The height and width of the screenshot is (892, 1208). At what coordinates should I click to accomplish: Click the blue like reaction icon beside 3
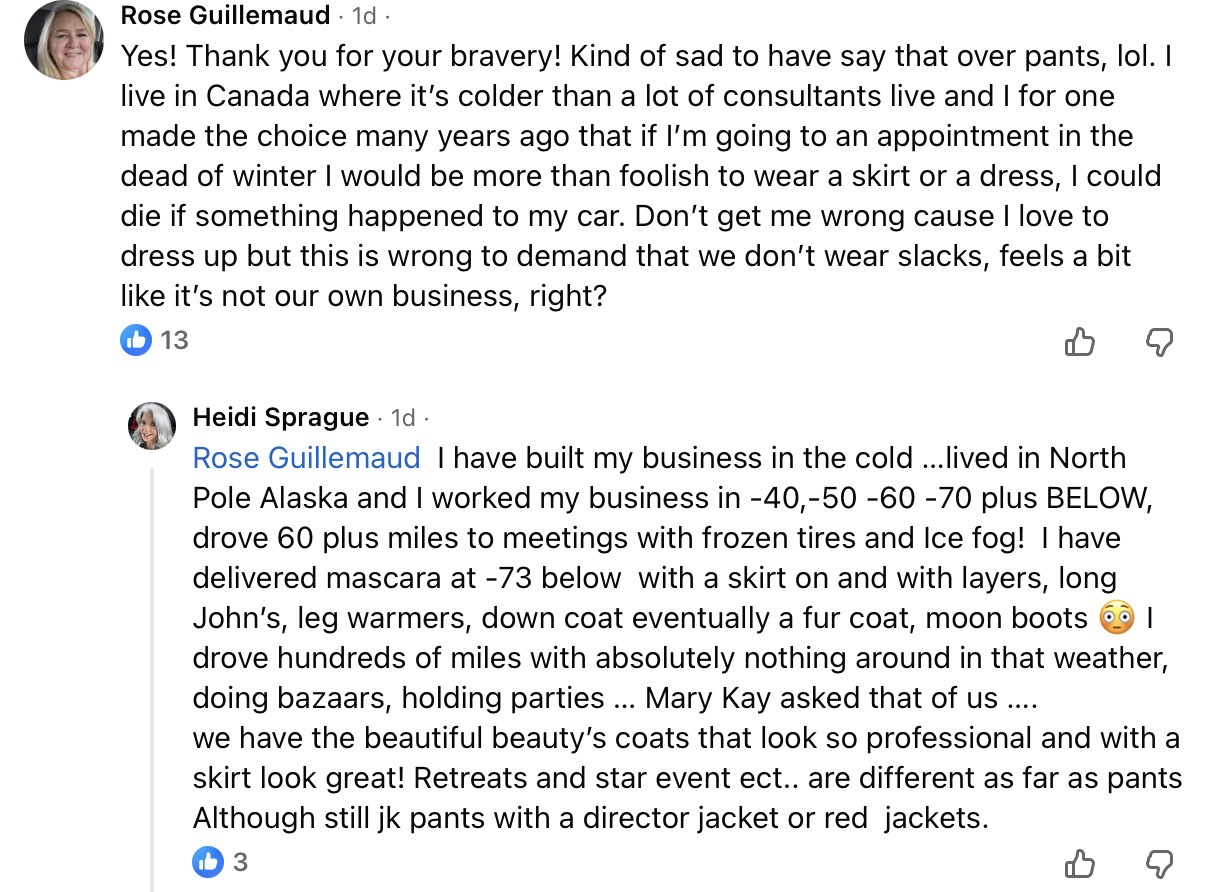click(x=208, y=861)
